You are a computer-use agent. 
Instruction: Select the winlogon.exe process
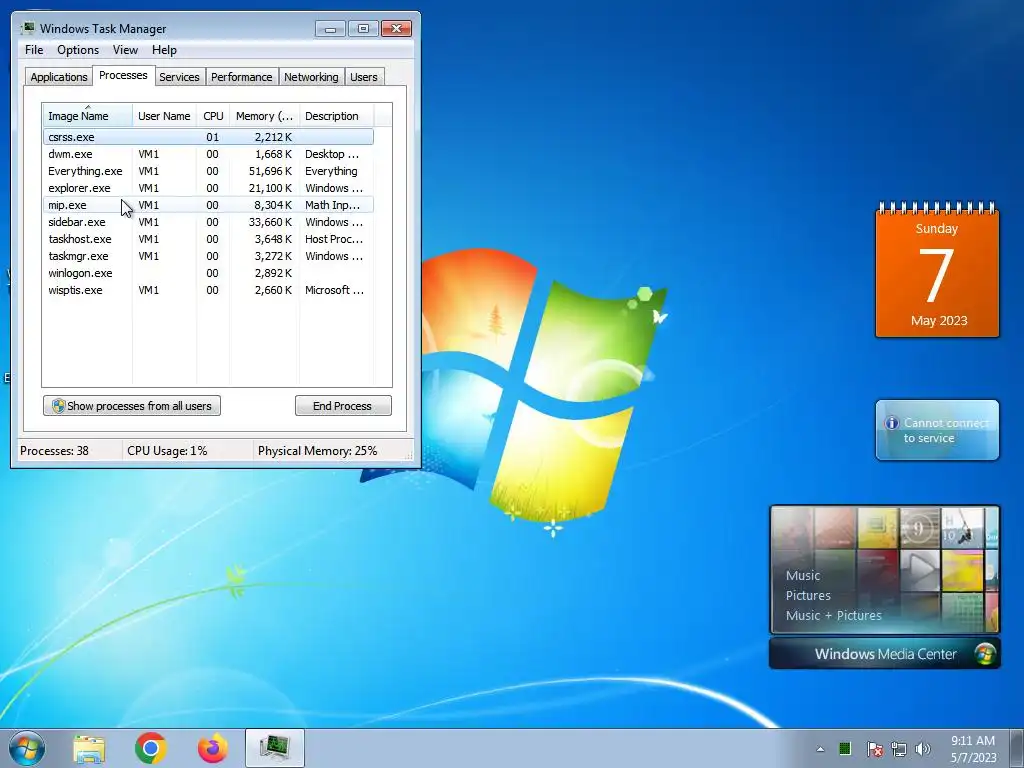coord(208,273)
